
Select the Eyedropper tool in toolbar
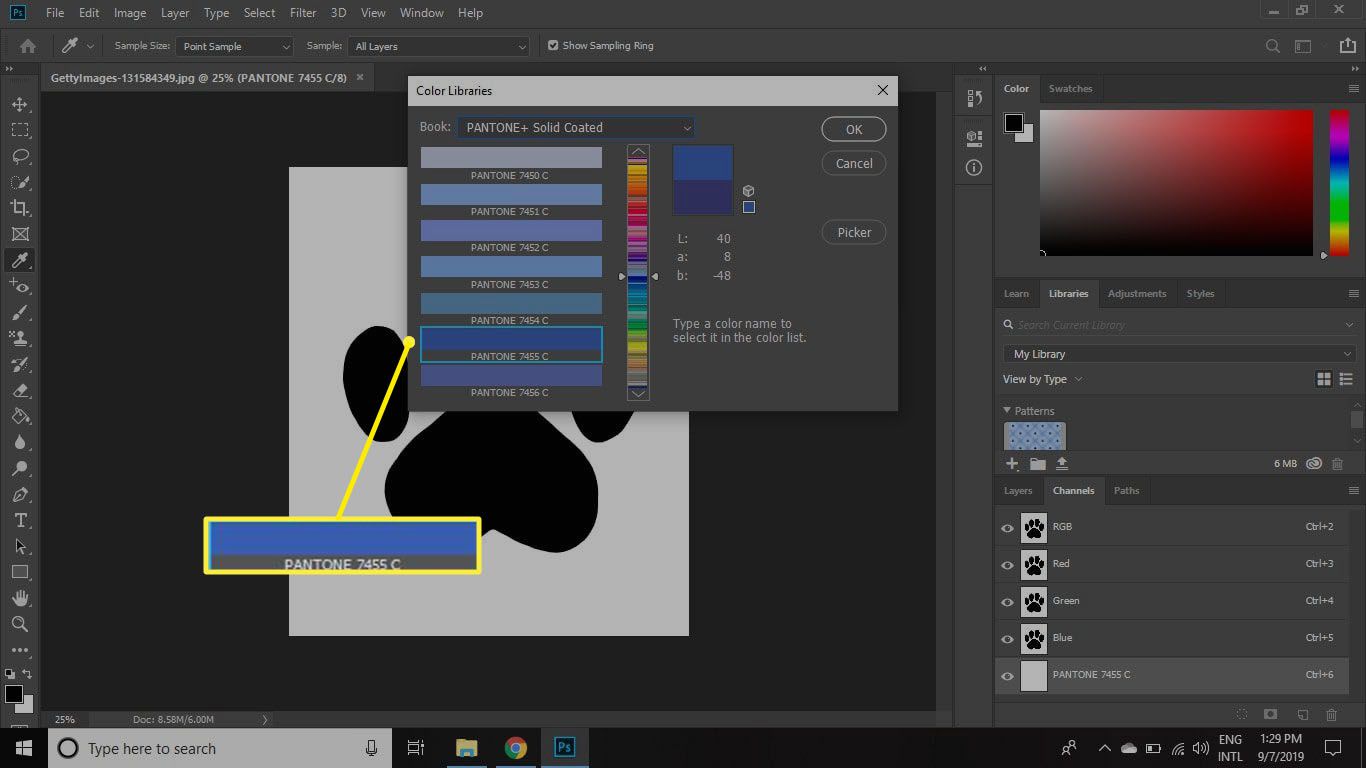20,260
